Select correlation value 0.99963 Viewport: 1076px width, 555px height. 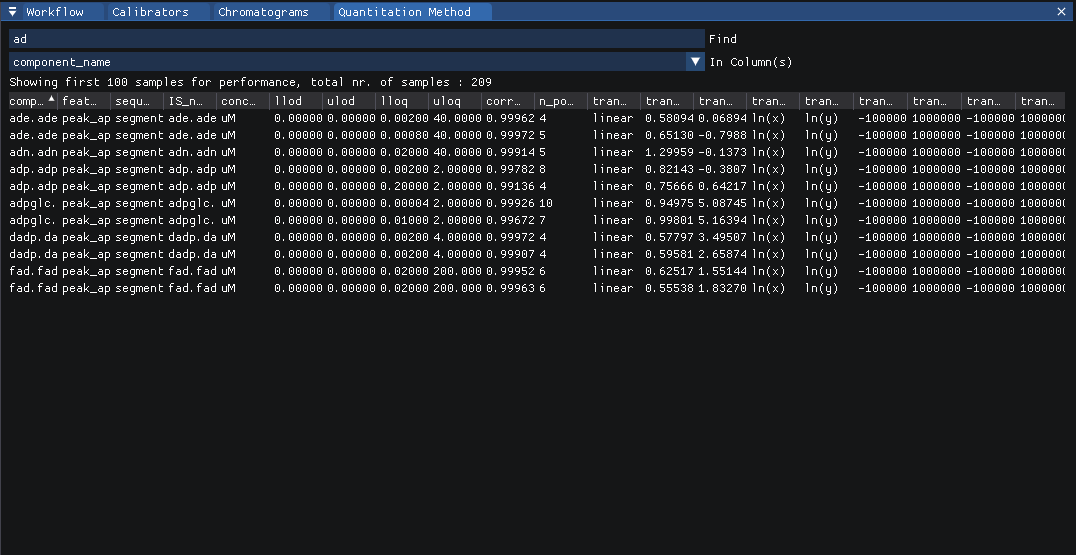click(x=510, y=288)
